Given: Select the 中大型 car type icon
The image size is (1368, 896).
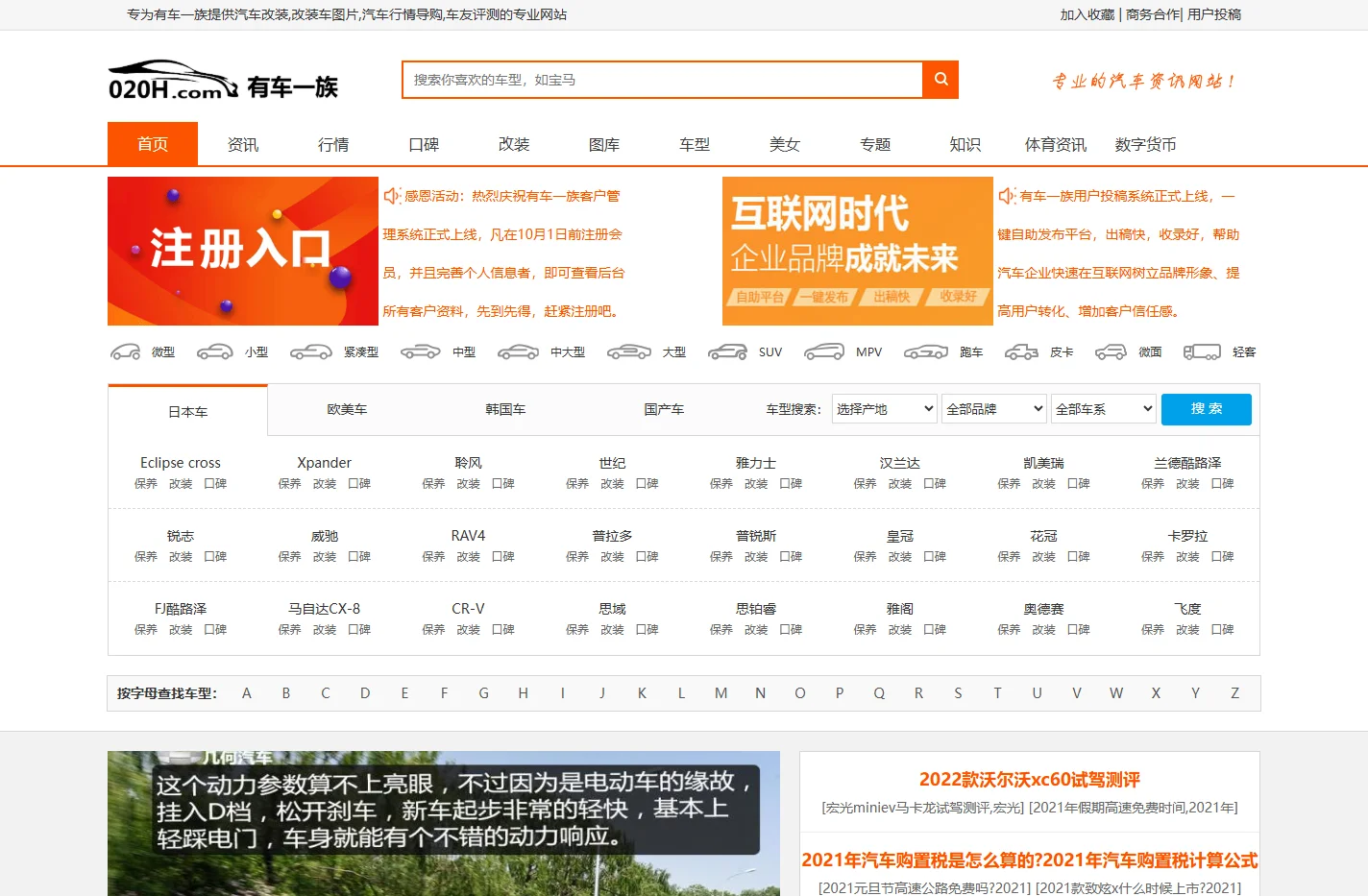Looking at the screenshot, I should point(518,352).
